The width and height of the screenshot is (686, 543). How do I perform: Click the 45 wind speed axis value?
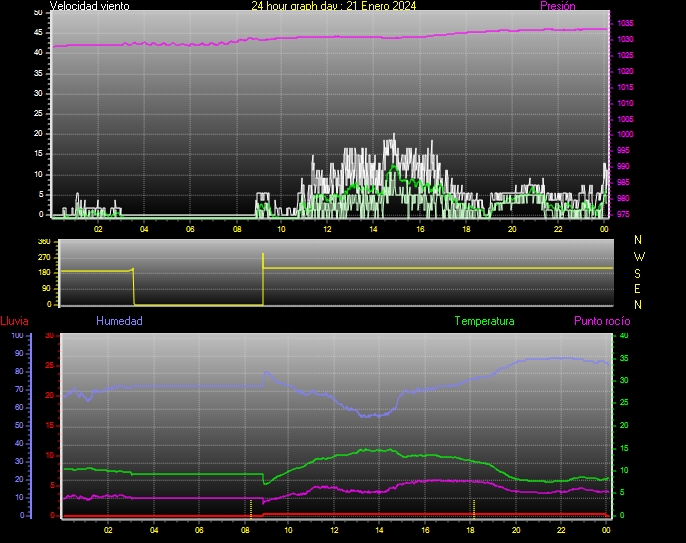[38, 32]
